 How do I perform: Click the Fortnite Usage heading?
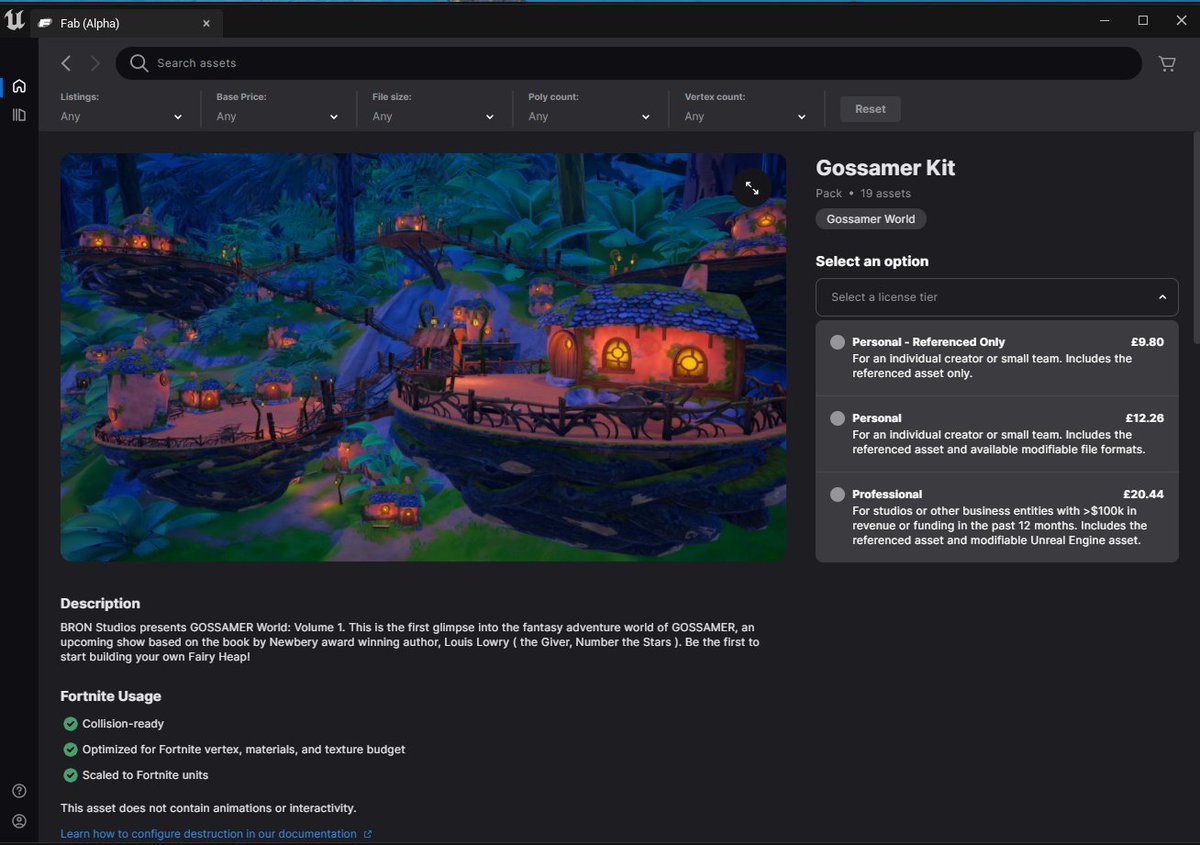click(110, 696)
